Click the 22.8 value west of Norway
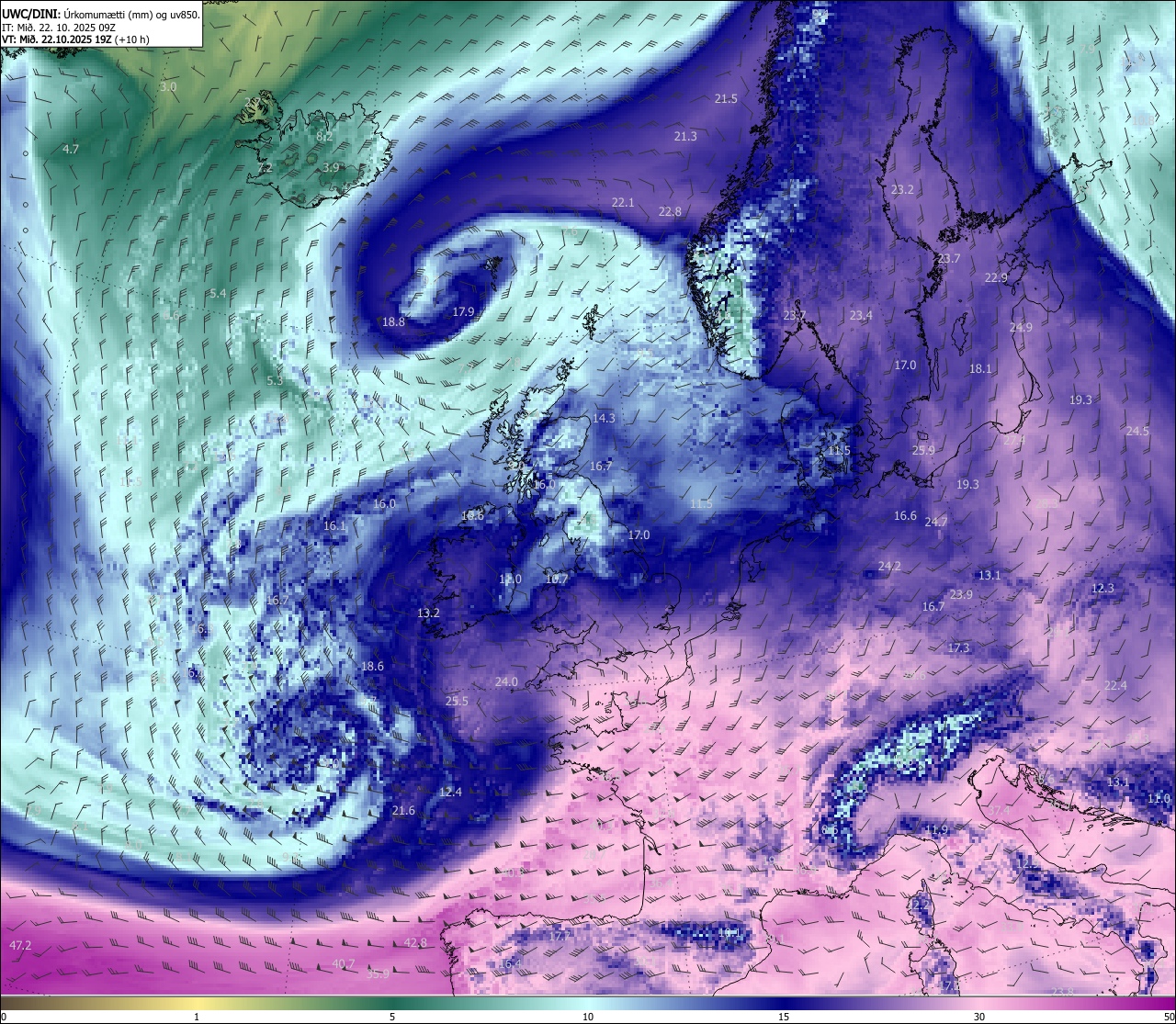The height and width of the screenshot is (1024, 1176). click(x=671, y=211)
